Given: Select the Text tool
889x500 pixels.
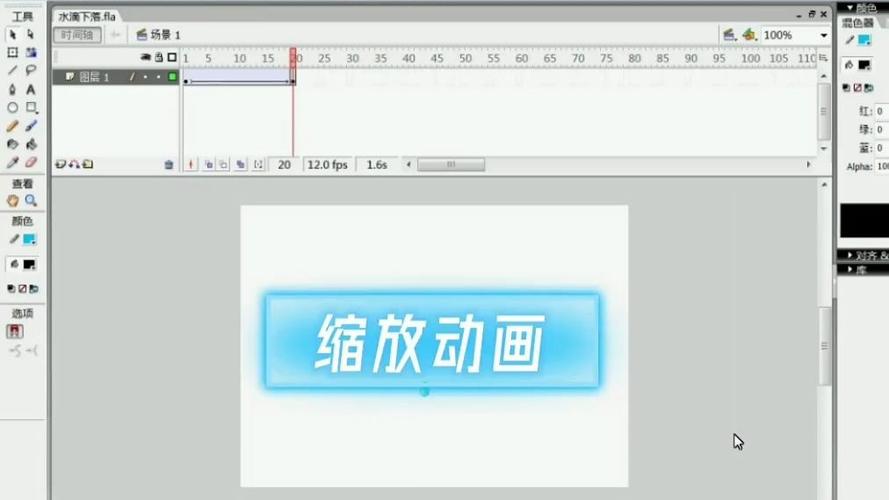Looking at the screenshot, I should (x=31, y=89).
